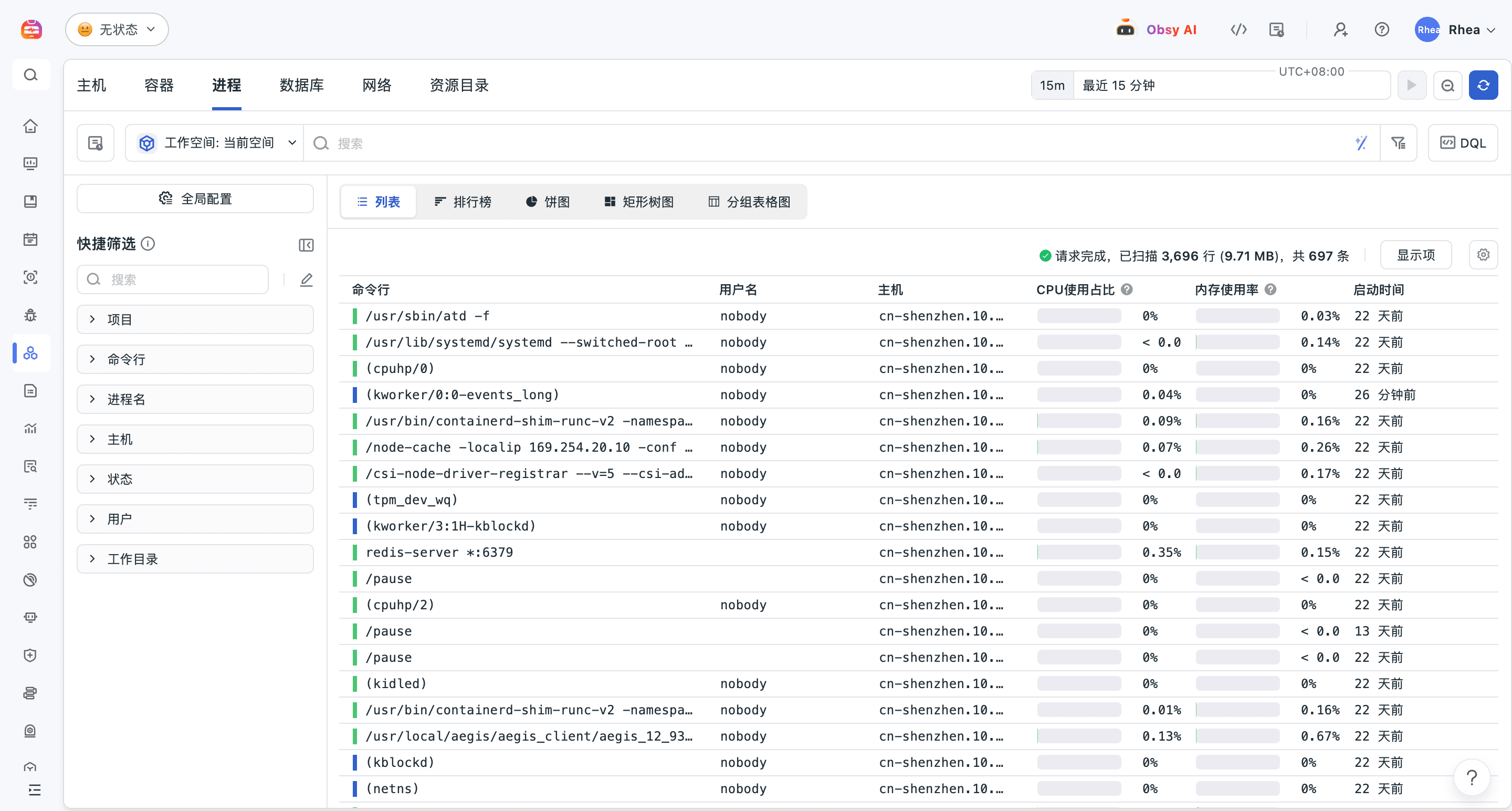Image resolution: width=1512 pixels, height=811 pixels.
Task: Switch to the 网络 tab
Action: coord(377,85)
